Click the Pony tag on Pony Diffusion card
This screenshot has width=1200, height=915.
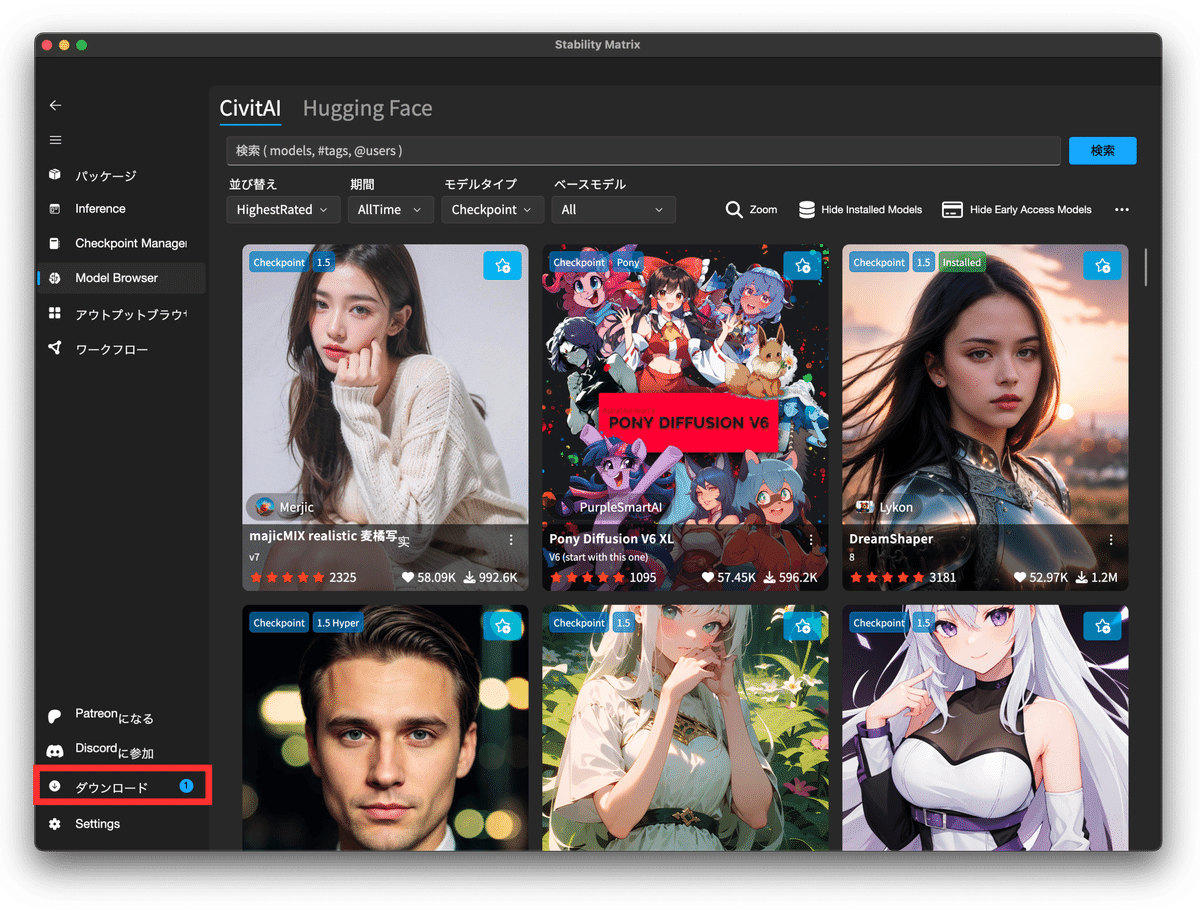pyautogui.click(x=627, y=262)
